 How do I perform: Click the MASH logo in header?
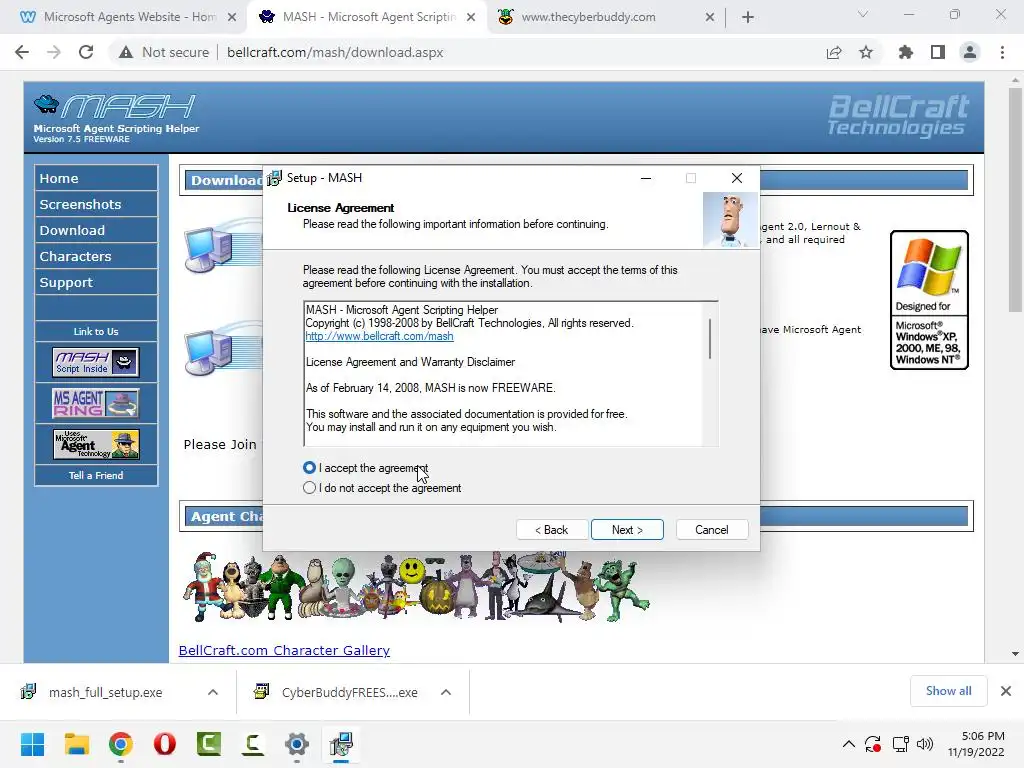116,118
